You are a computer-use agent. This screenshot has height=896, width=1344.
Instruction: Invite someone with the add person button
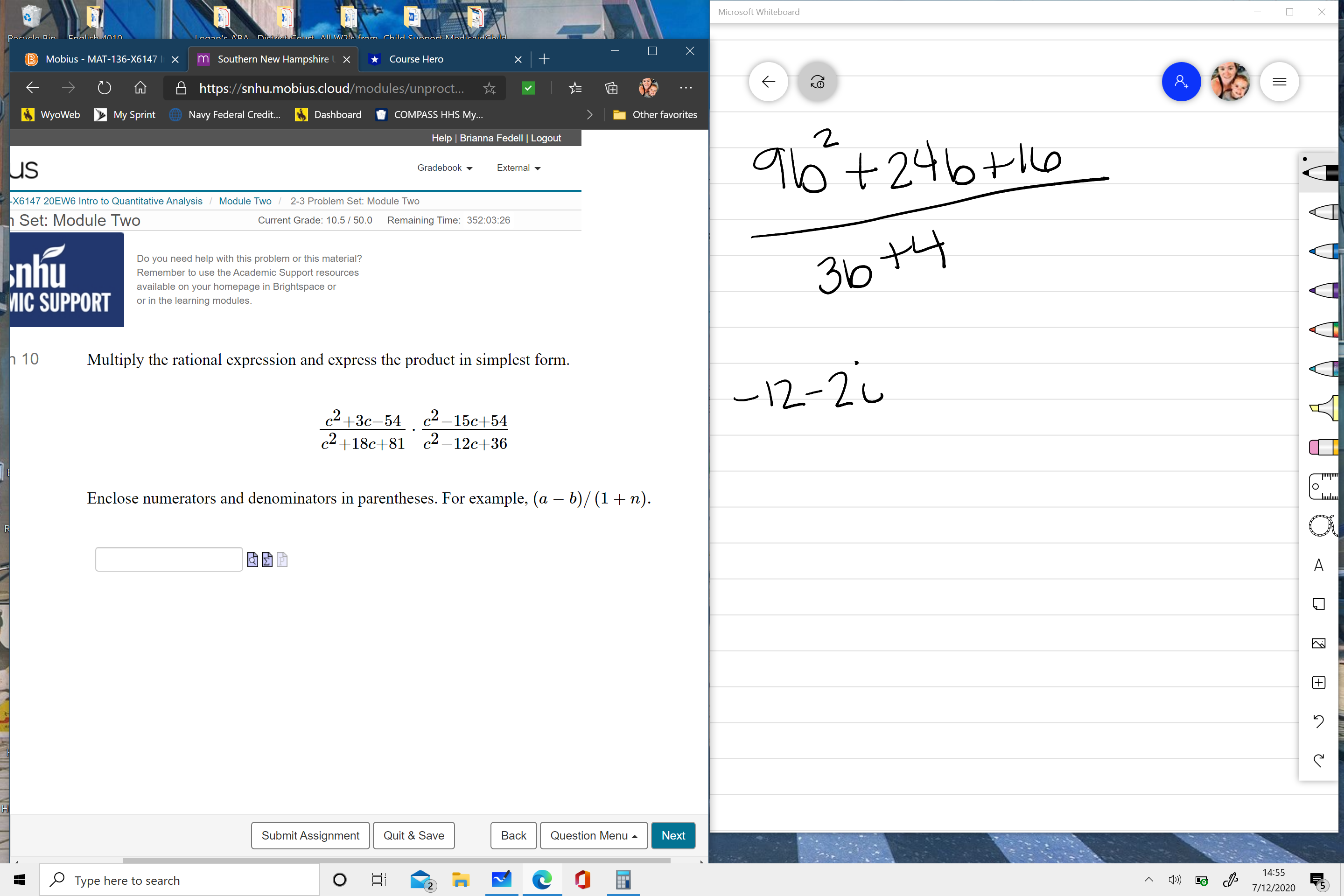1182,82
